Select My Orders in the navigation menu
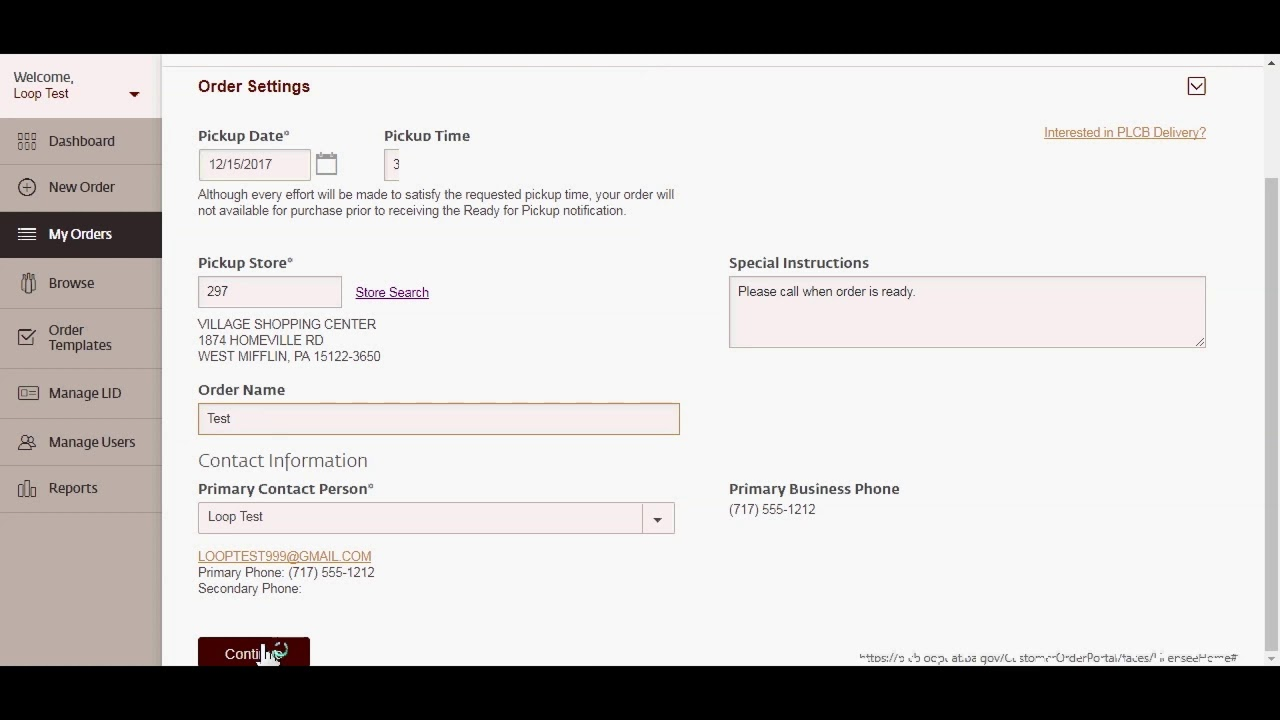This screenshot has height=720, width=1280. [x=80, y=233]
